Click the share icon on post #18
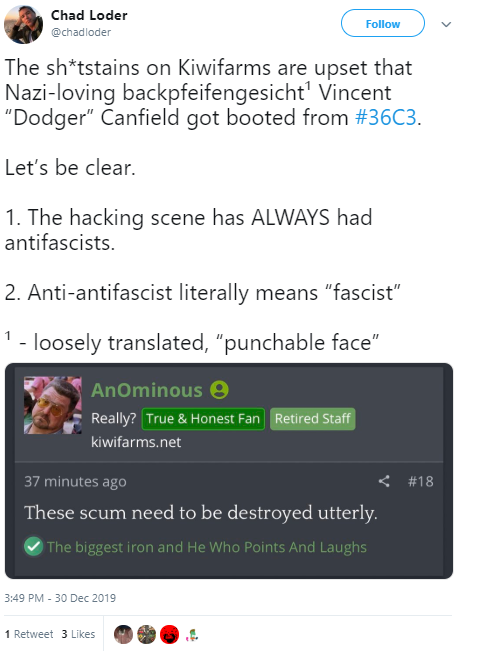 (384, 481)
